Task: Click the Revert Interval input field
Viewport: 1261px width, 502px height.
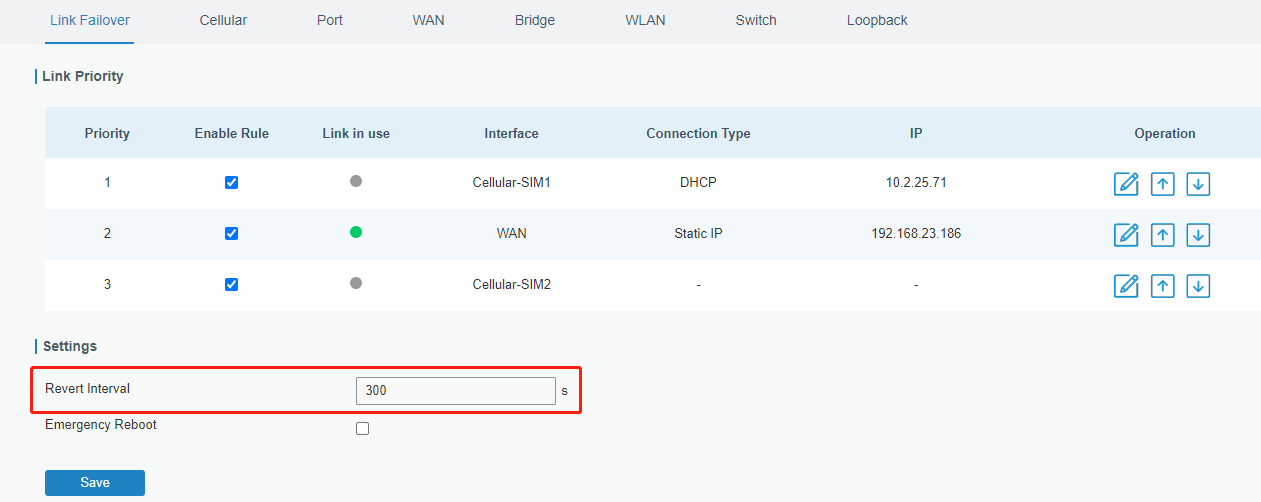Action: (x=455, y=391)
